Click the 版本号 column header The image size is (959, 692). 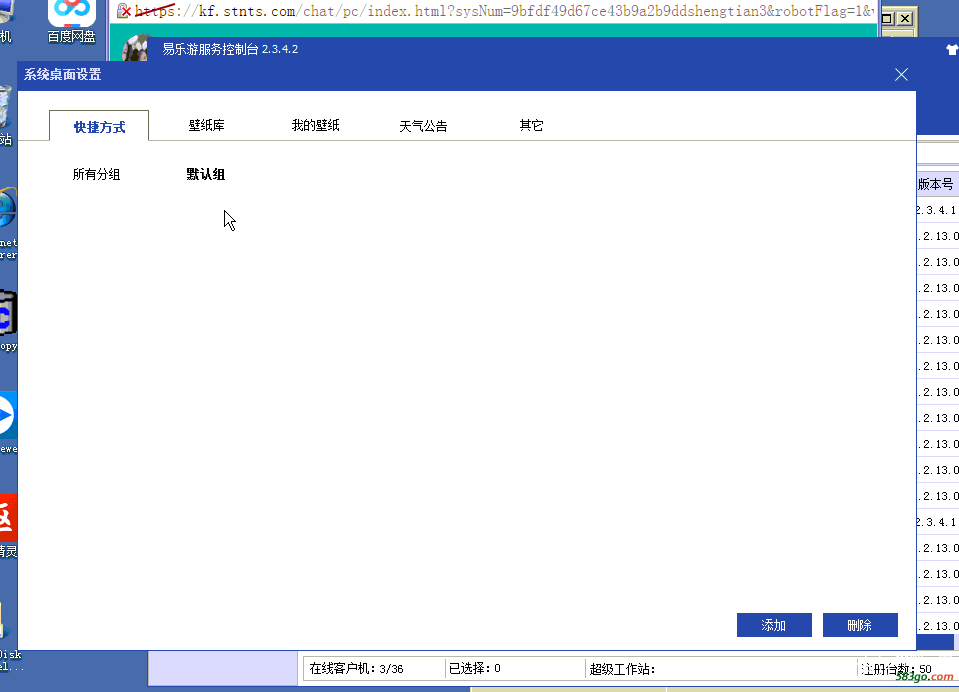tap(936, 184)
